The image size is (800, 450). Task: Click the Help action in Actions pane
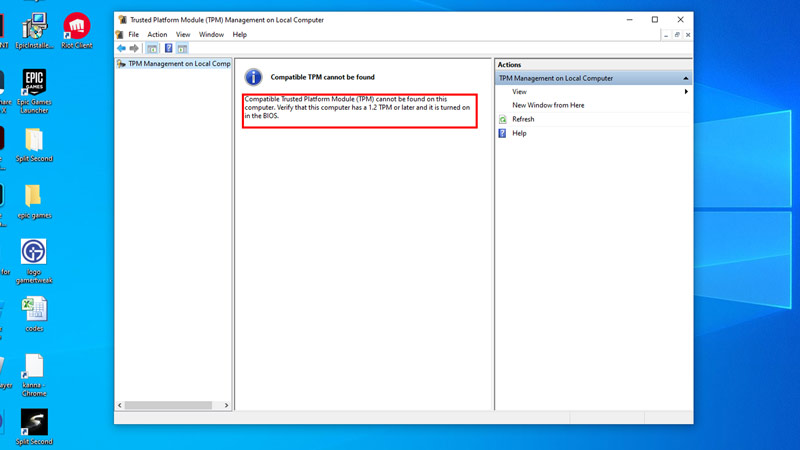[x=519, y=133]
